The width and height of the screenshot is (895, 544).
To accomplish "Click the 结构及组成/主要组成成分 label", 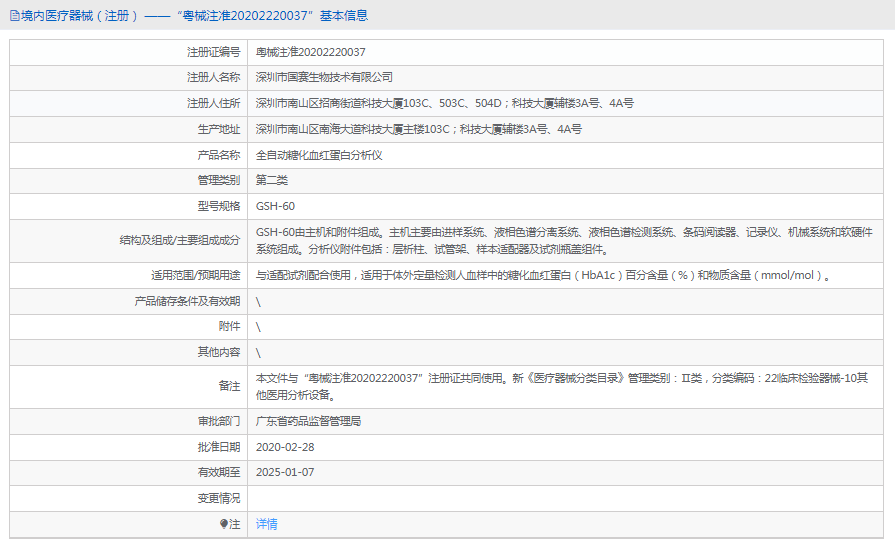I will (x=180, y=240).
